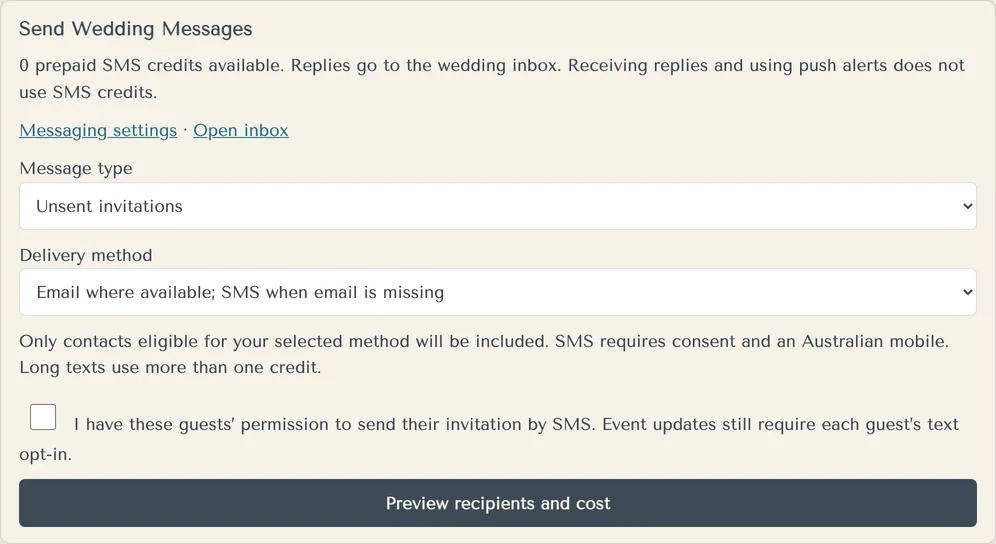Open the Messaging settings link
Viewport: 996px width, 544px height.
98,130
